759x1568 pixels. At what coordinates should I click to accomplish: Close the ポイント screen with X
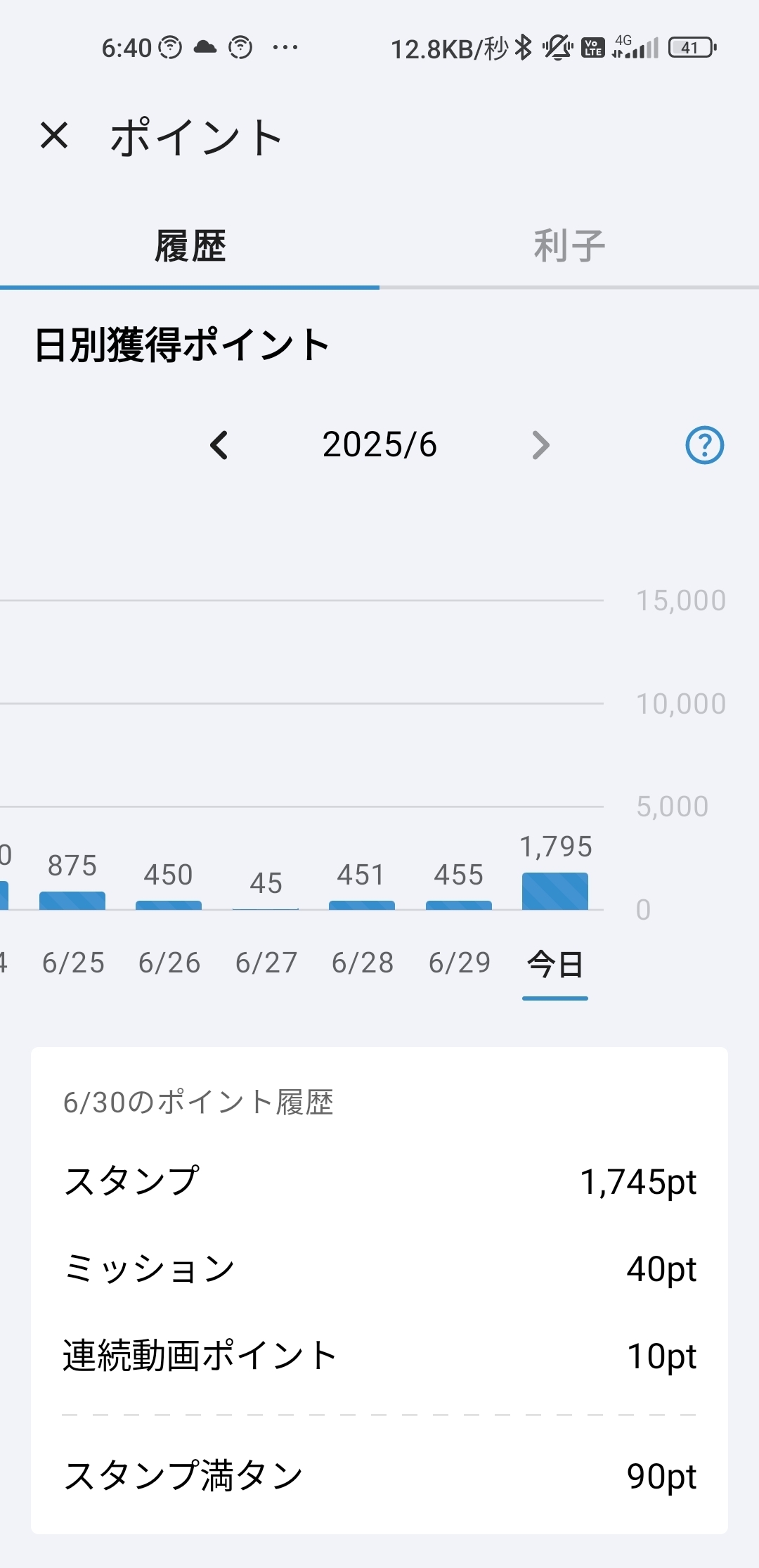coord(54,135)
